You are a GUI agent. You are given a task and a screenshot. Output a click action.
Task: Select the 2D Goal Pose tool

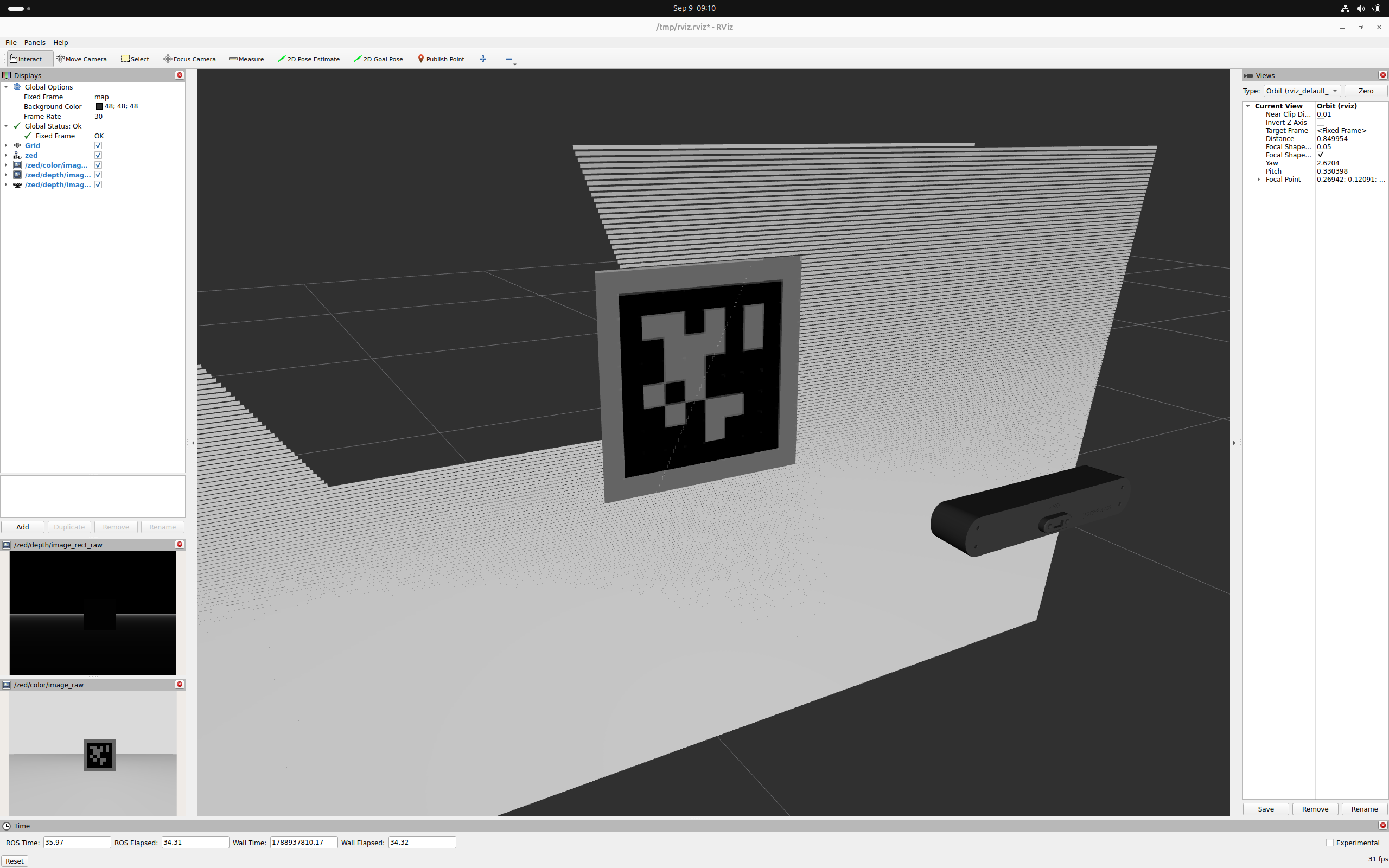pos(378,59)
